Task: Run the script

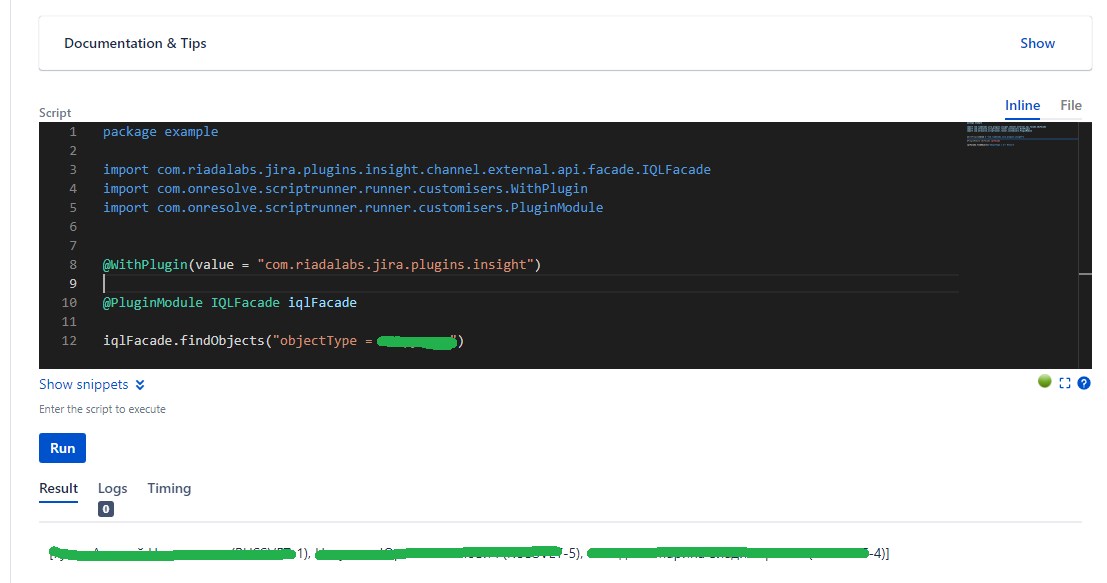Action: coord(62,448)
